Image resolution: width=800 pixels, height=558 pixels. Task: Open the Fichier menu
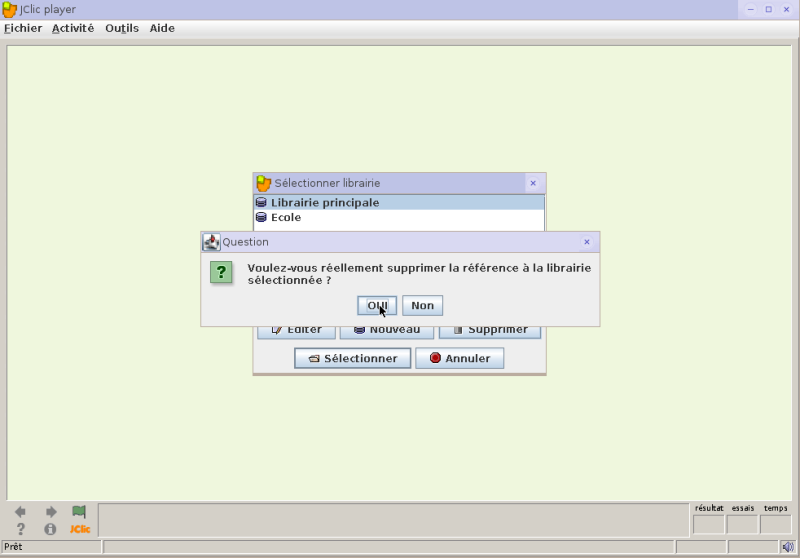(23, 29)
